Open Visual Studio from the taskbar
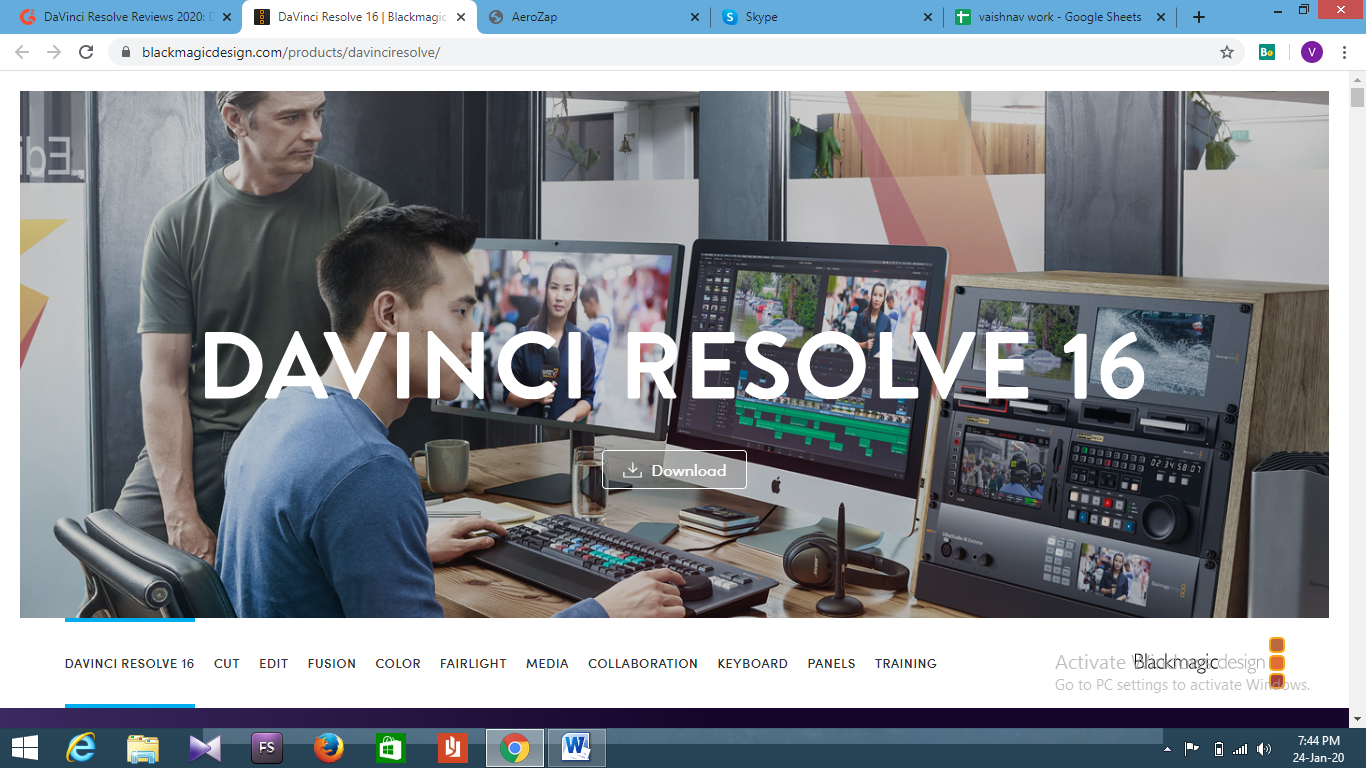1366x768 pixels. tap(205, 748)
